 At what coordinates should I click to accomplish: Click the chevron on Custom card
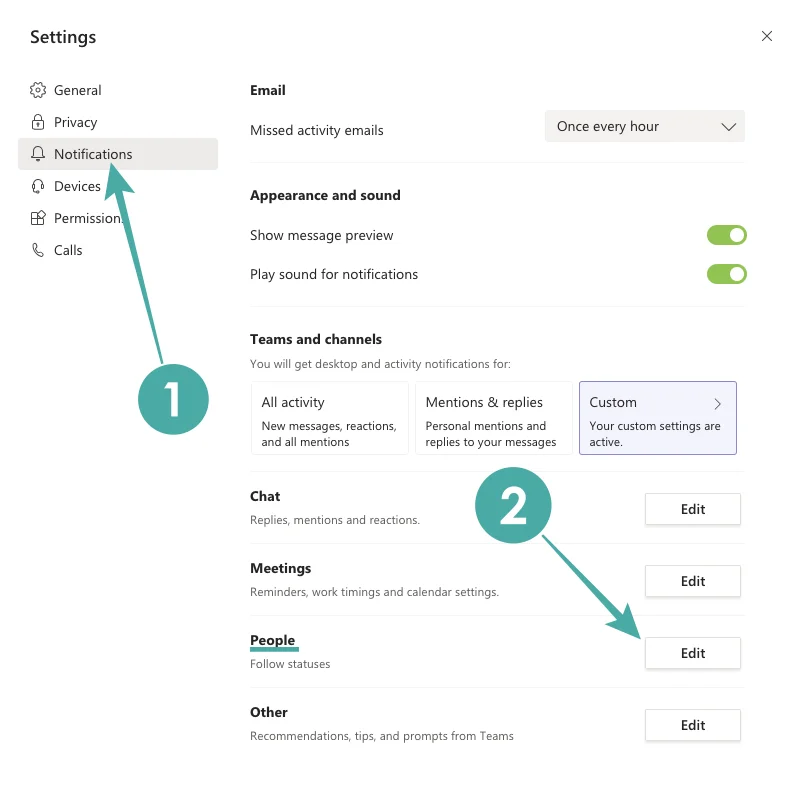click(718, 404)
